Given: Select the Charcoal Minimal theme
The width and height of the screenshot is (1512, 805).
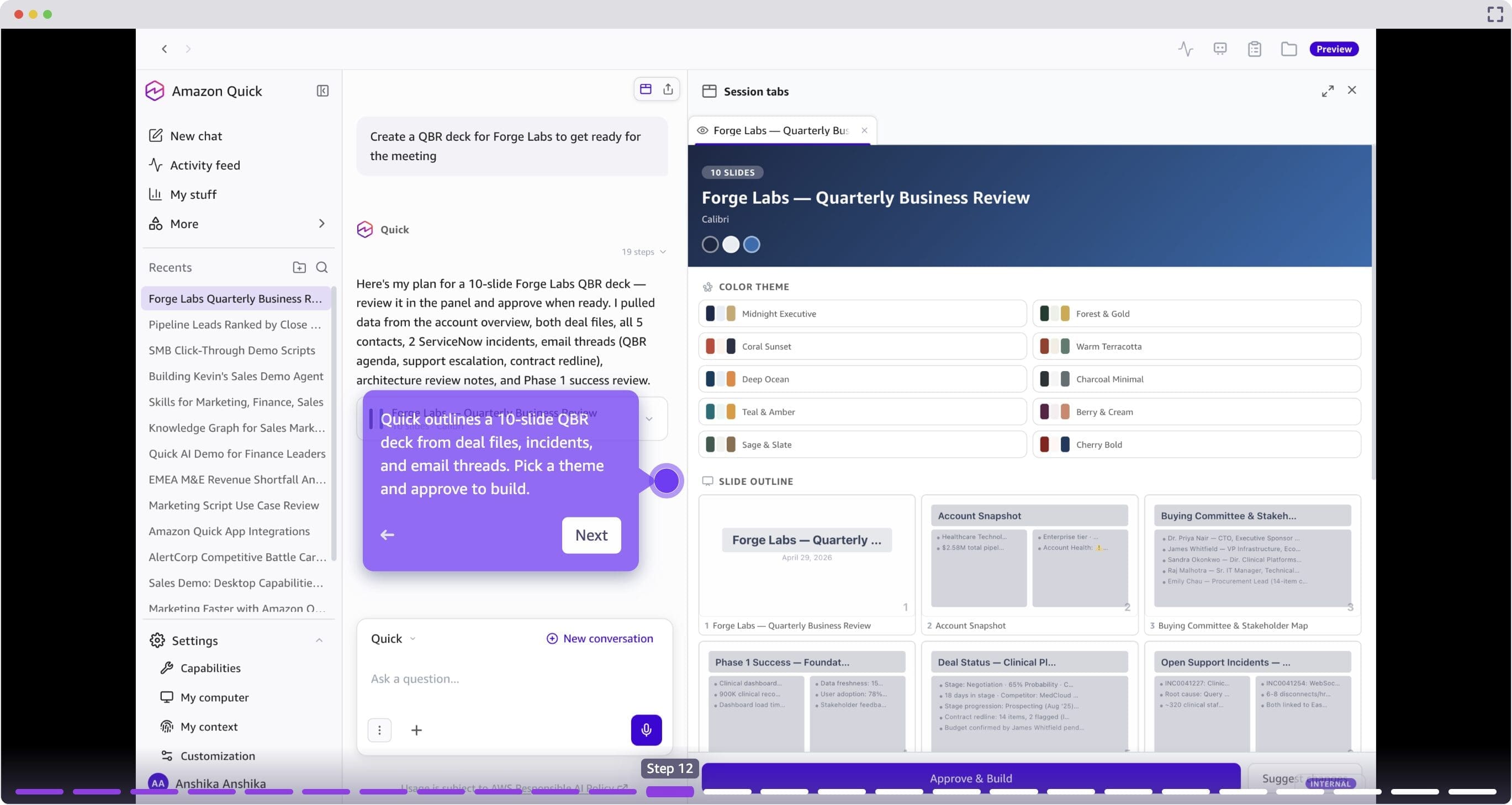Looking at the screenshot, I should (1196, 379).
